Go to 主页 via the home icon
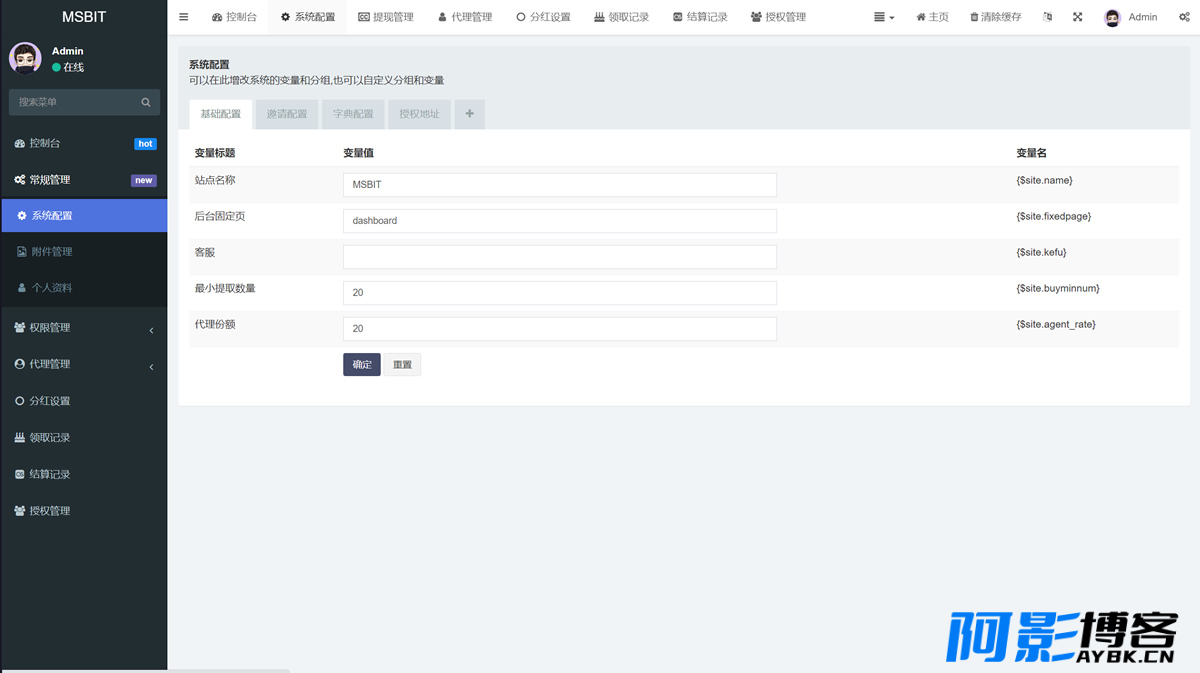 [932, 17]
